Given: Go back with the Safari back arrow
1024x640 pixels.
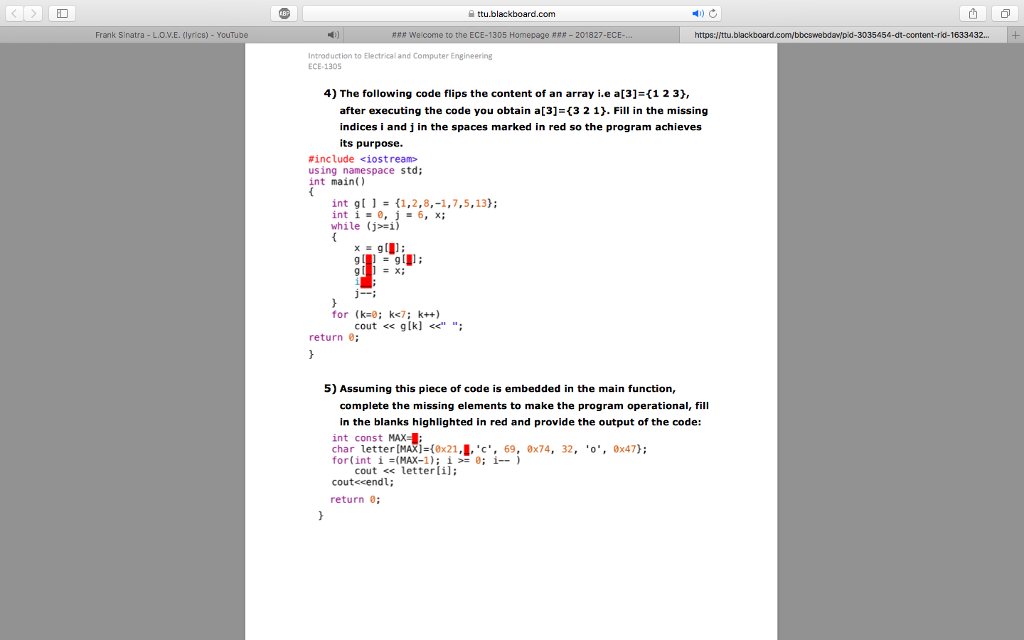Looking at the screenshot, I should click(x=14, y=13).
